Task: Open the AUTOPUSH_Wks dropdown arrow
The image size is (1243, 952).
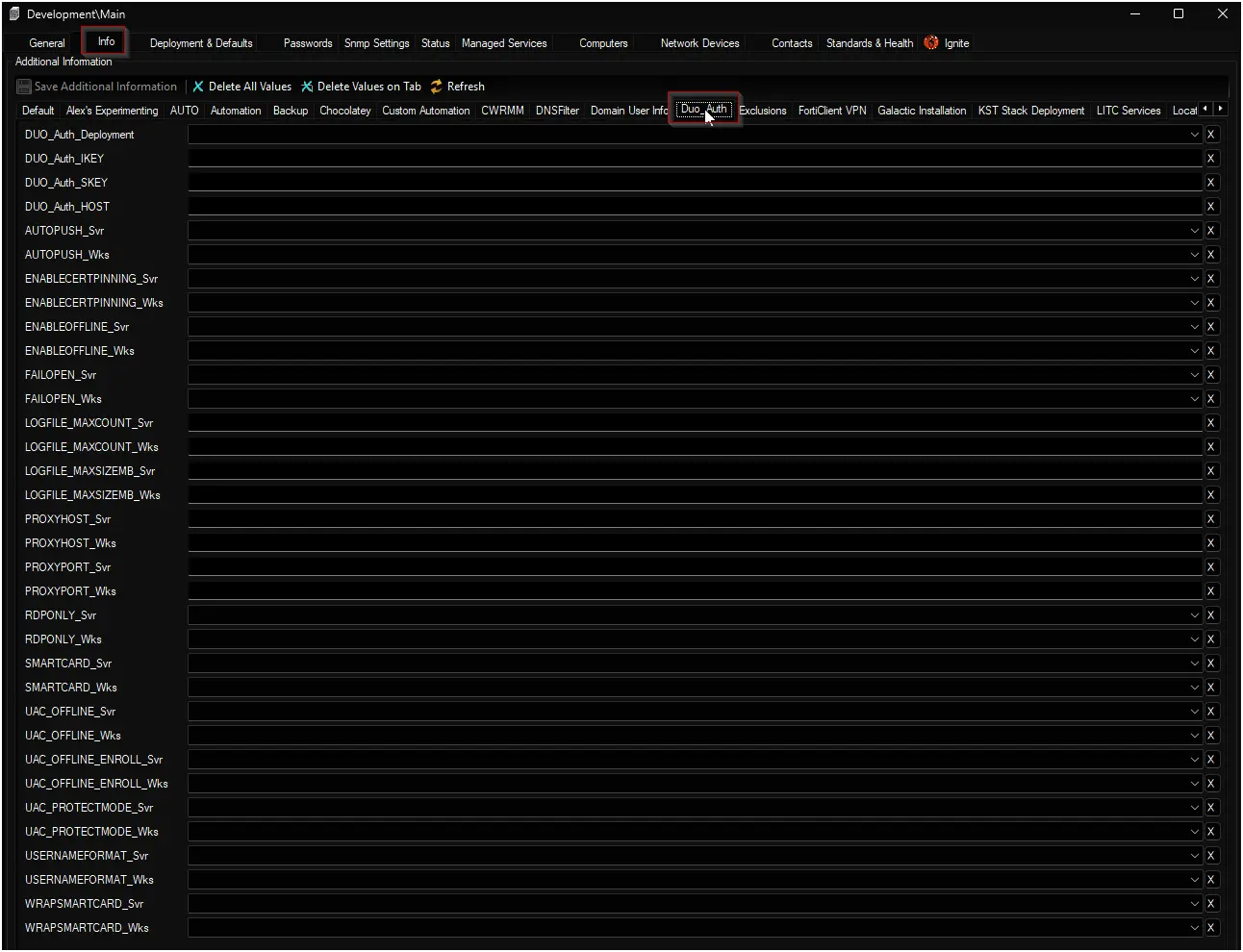Action: (x=1195, y=255)
